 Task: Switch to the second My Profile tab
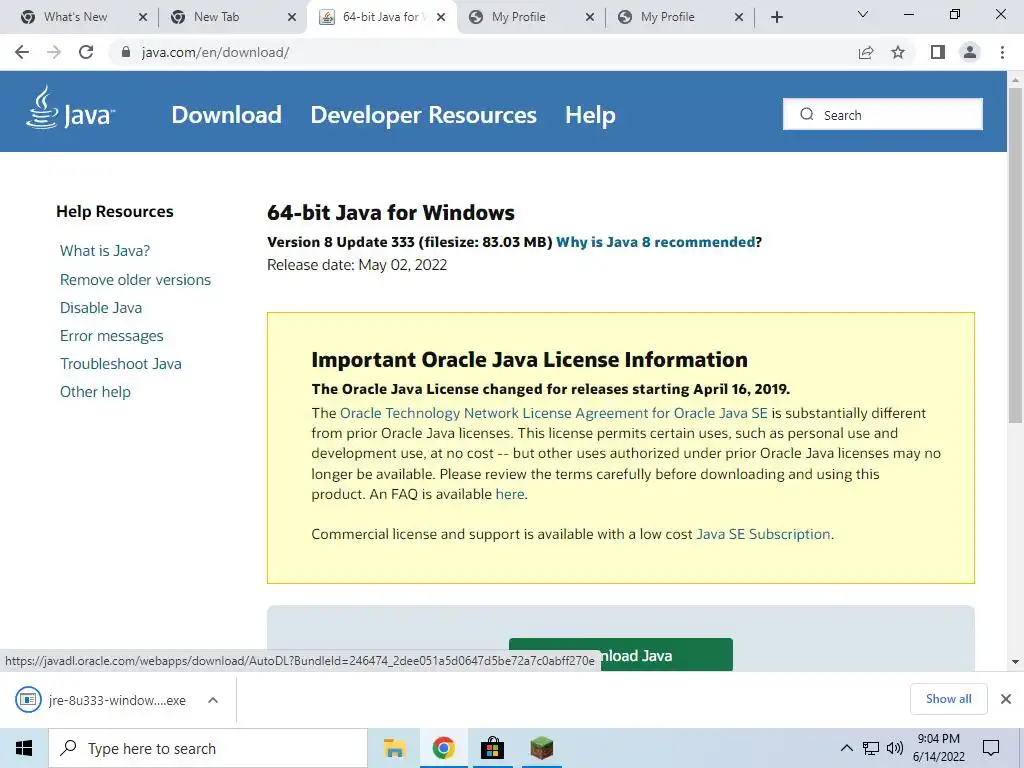coord(667,17)
